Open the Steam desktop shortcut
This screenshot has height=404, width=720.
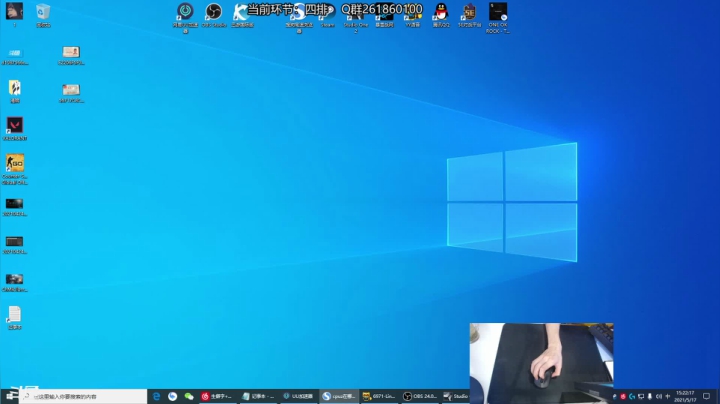[327, 15]
